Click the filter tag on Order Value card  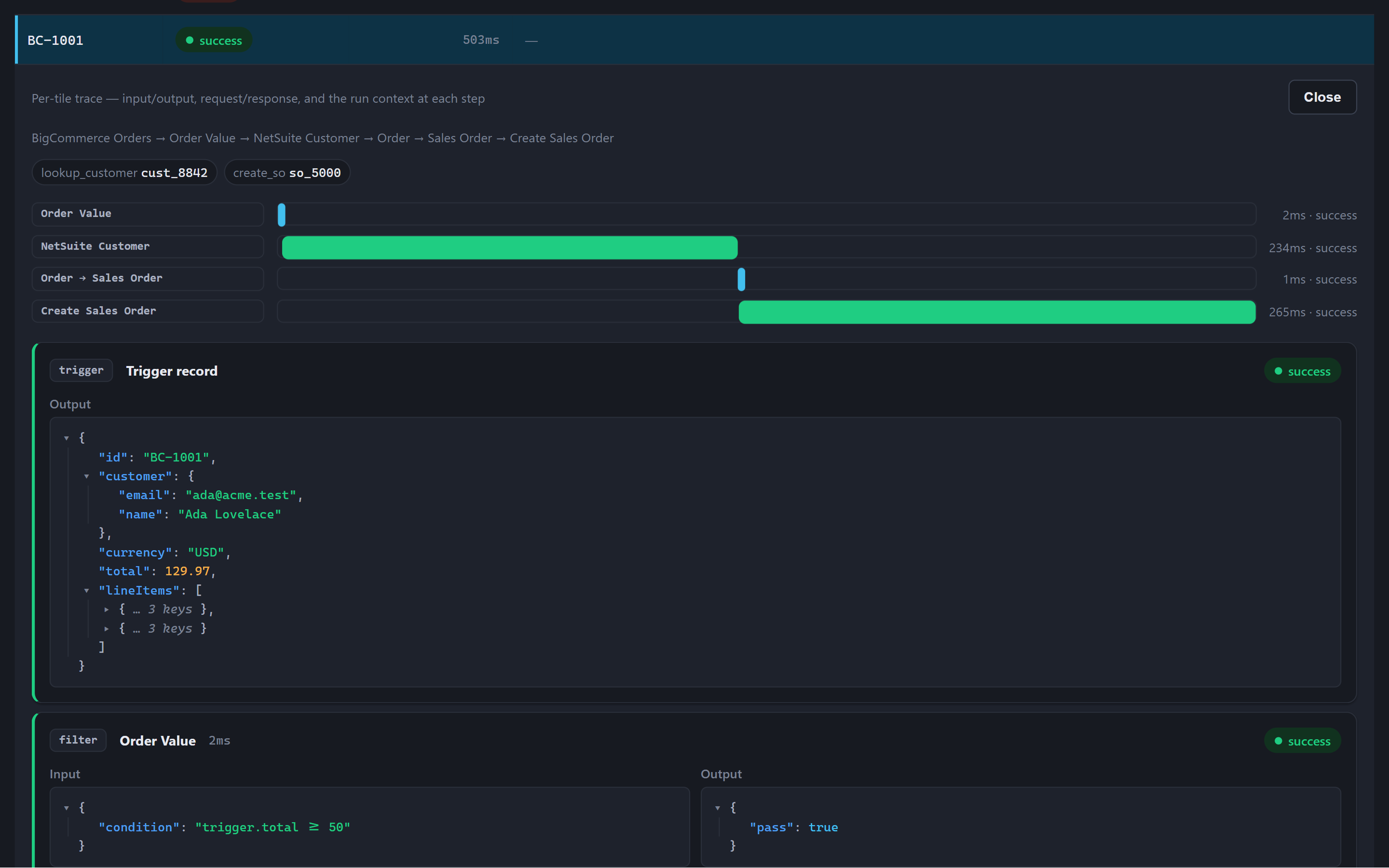[x=78, y=740]
